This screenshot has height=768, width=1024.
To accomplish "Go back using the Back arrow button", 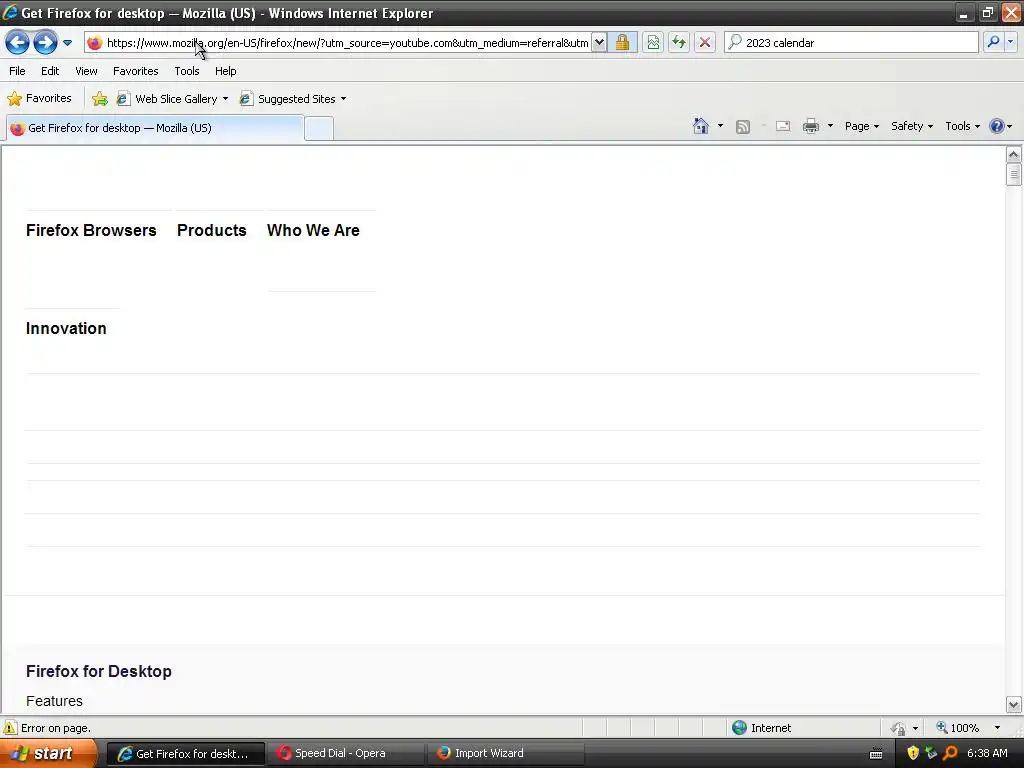I will (x=18, y=43).
